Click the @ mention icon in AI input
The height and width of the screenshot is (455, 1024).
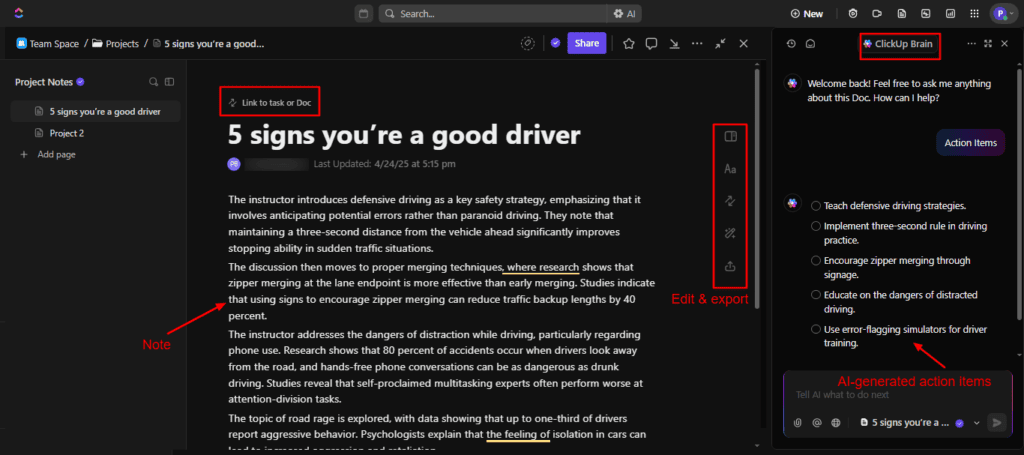pos(816,422)
